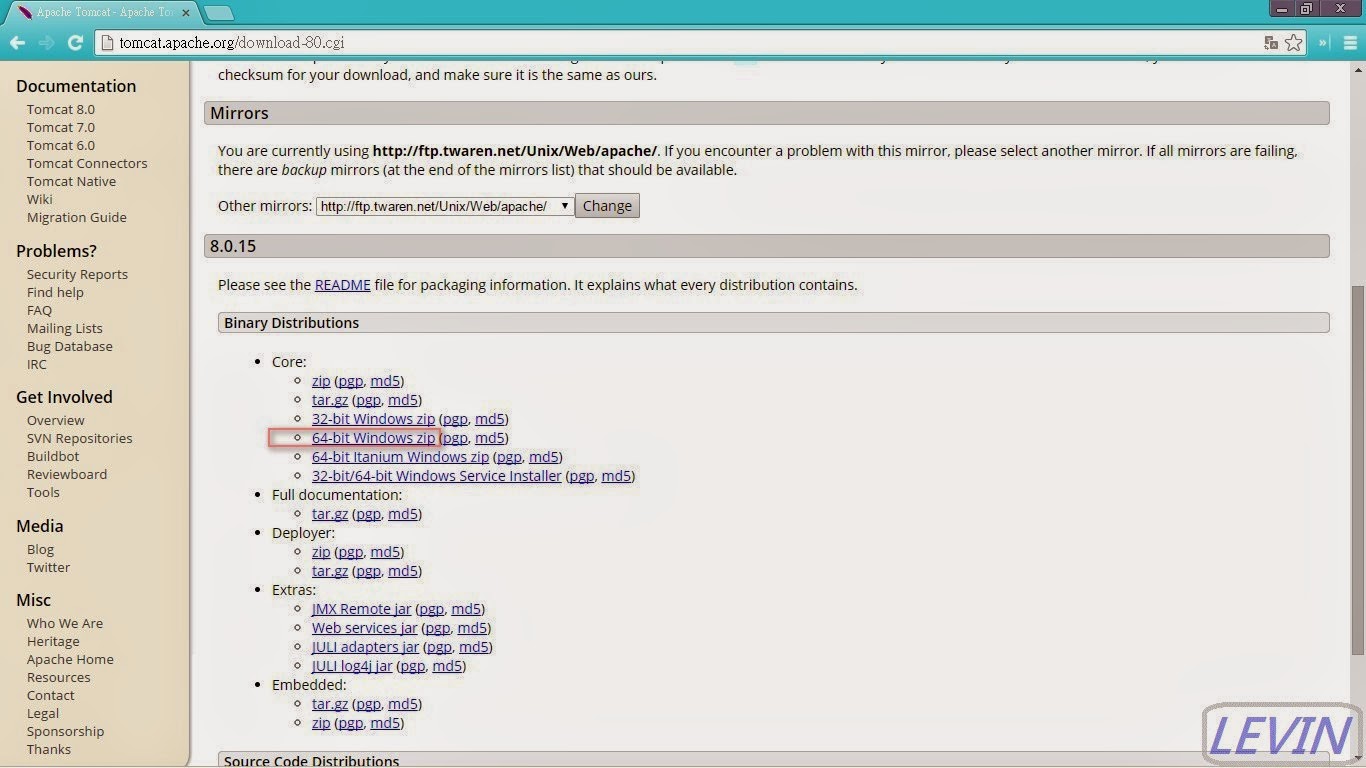The width and height of the screenshot is (1366, 768).
Task: Open md5 checksum for Windows Service Installer
Action: 616,476
